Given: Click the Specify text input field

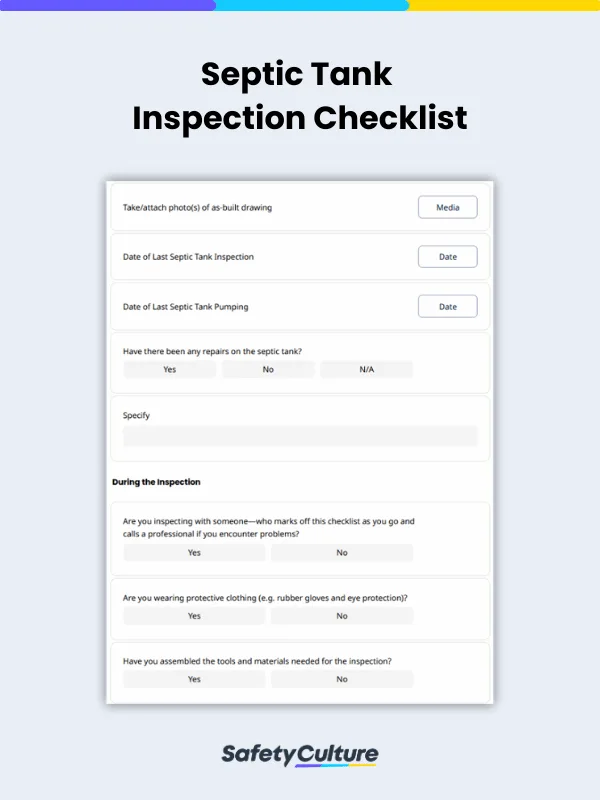Looking at the screenshot, I should [300, 435].
